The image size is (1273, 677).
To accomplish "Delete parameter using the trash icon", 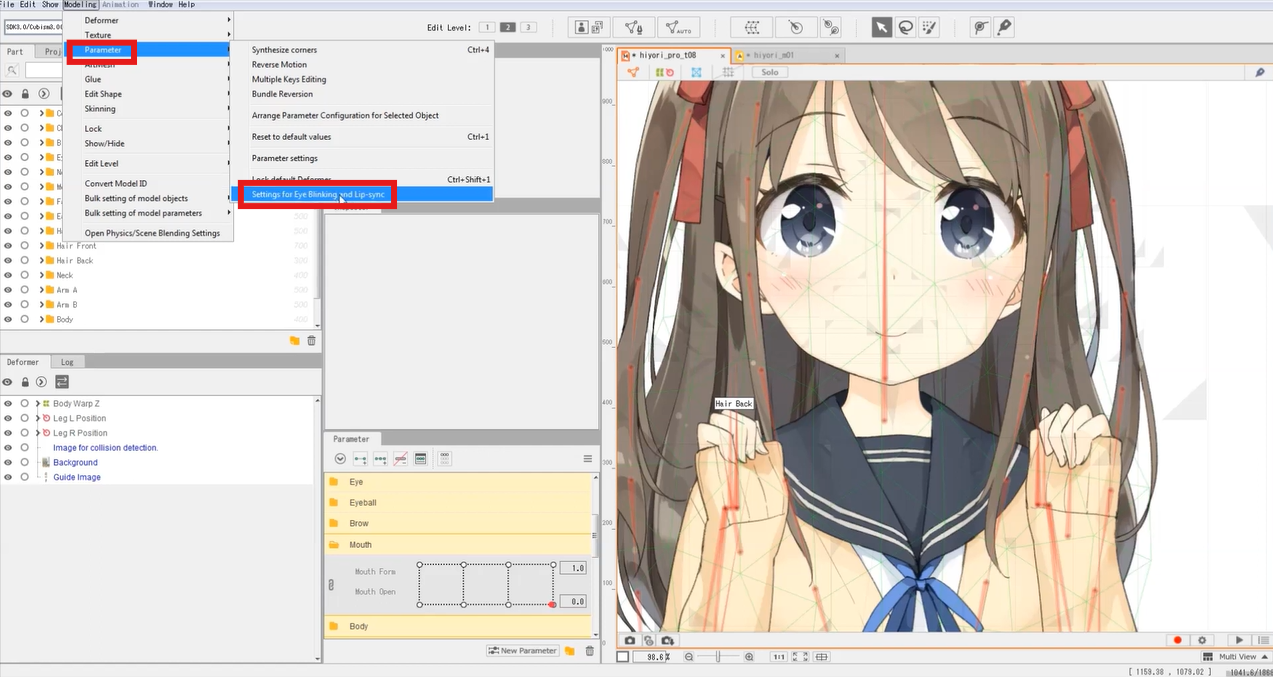I will 589,651.
